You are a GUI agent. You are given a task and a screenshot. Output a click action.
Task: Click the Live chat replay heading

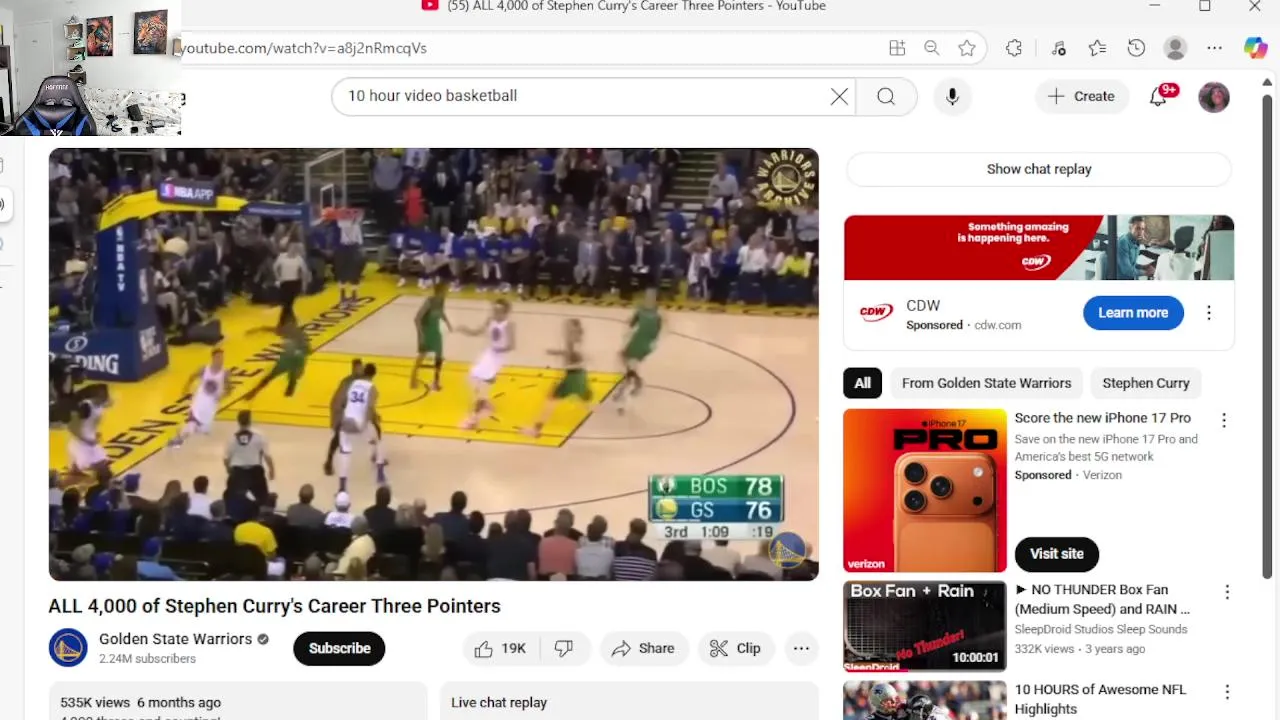pyautogui.click(x=499, y=703)
